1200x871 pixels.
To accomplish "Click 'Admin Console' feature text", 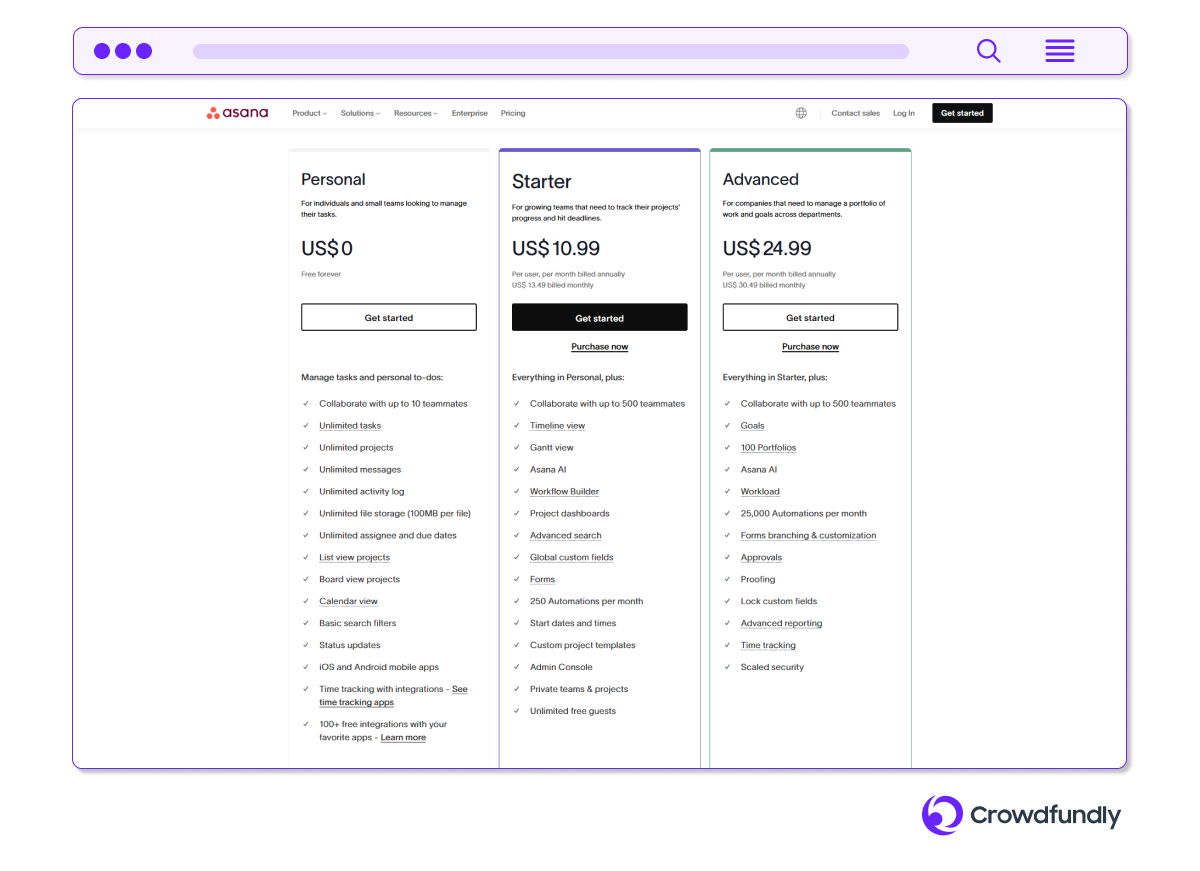I will 561,668.
